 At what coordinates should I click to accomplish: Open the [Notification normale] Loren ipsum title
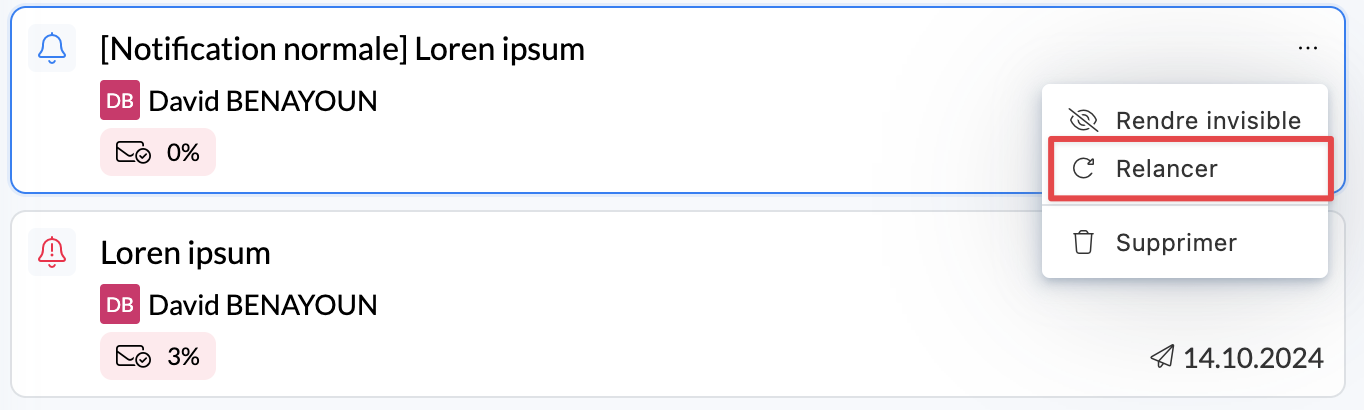[x=342, y=49]
